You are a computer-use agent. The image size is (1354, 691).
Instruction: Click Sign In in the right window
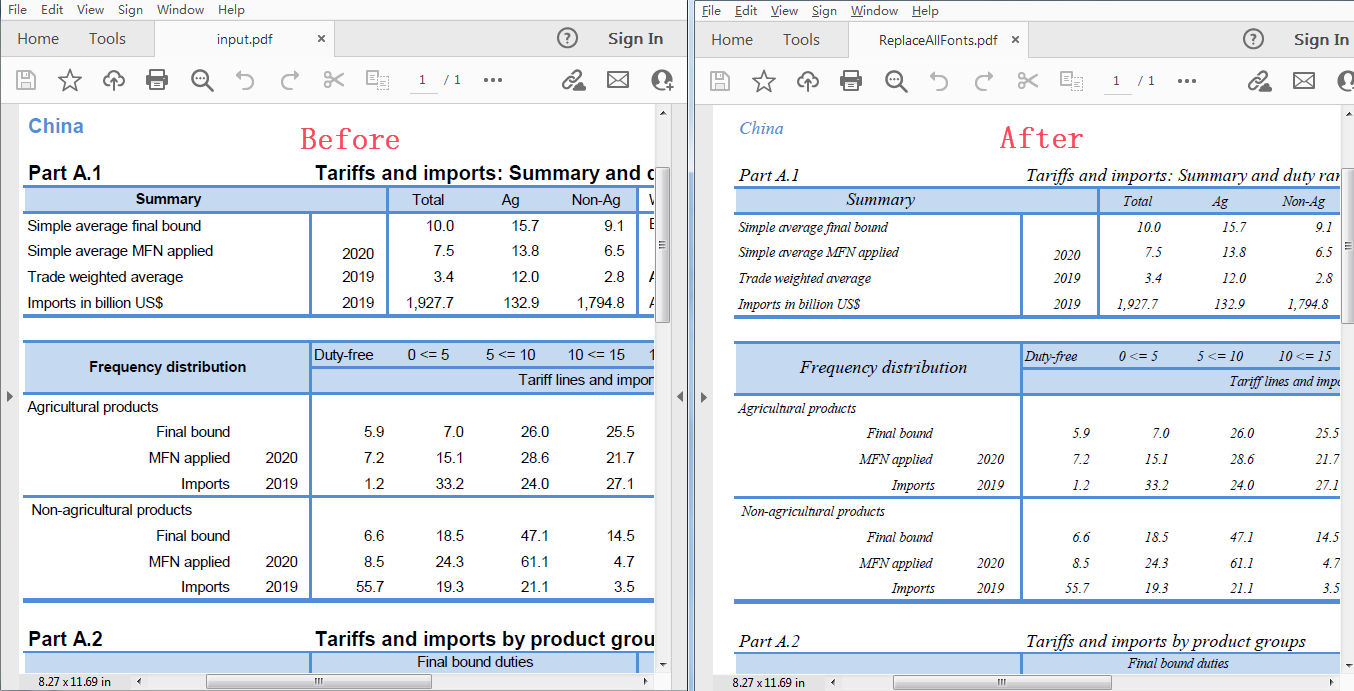[x=1321, y=40]
